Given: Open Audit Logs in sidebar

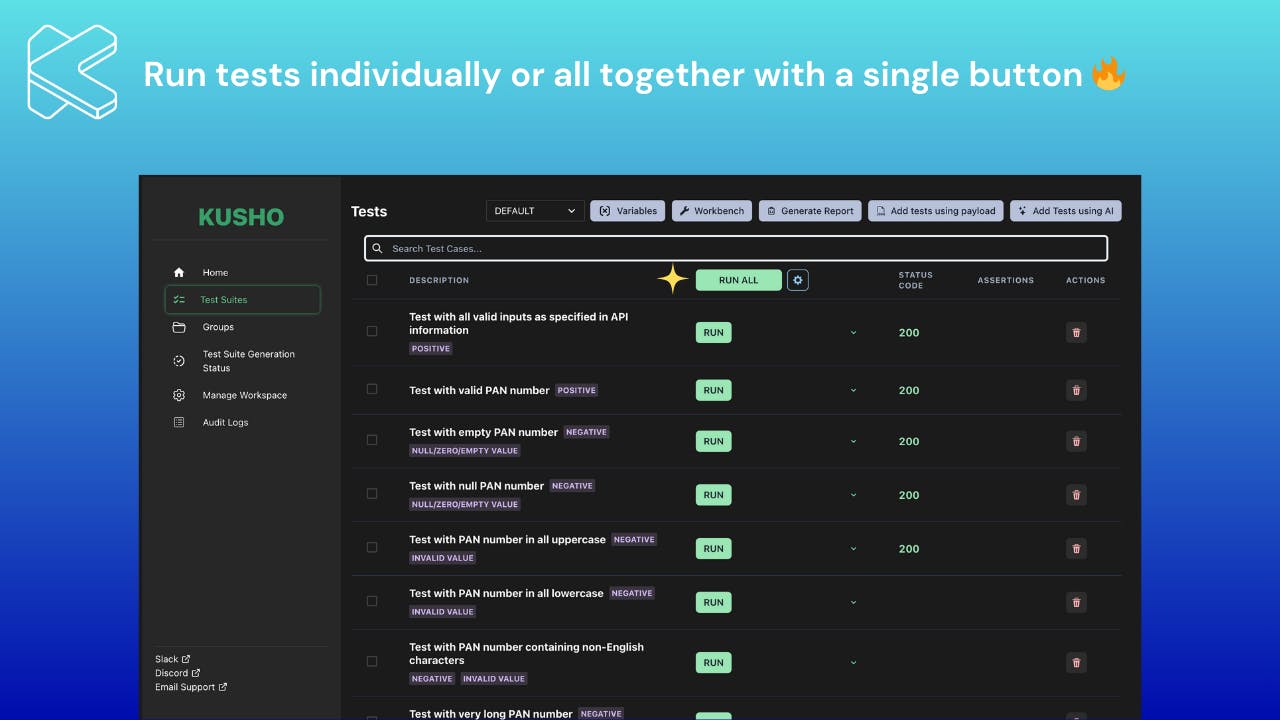Looking at the screenshot, I should point(225,422).
